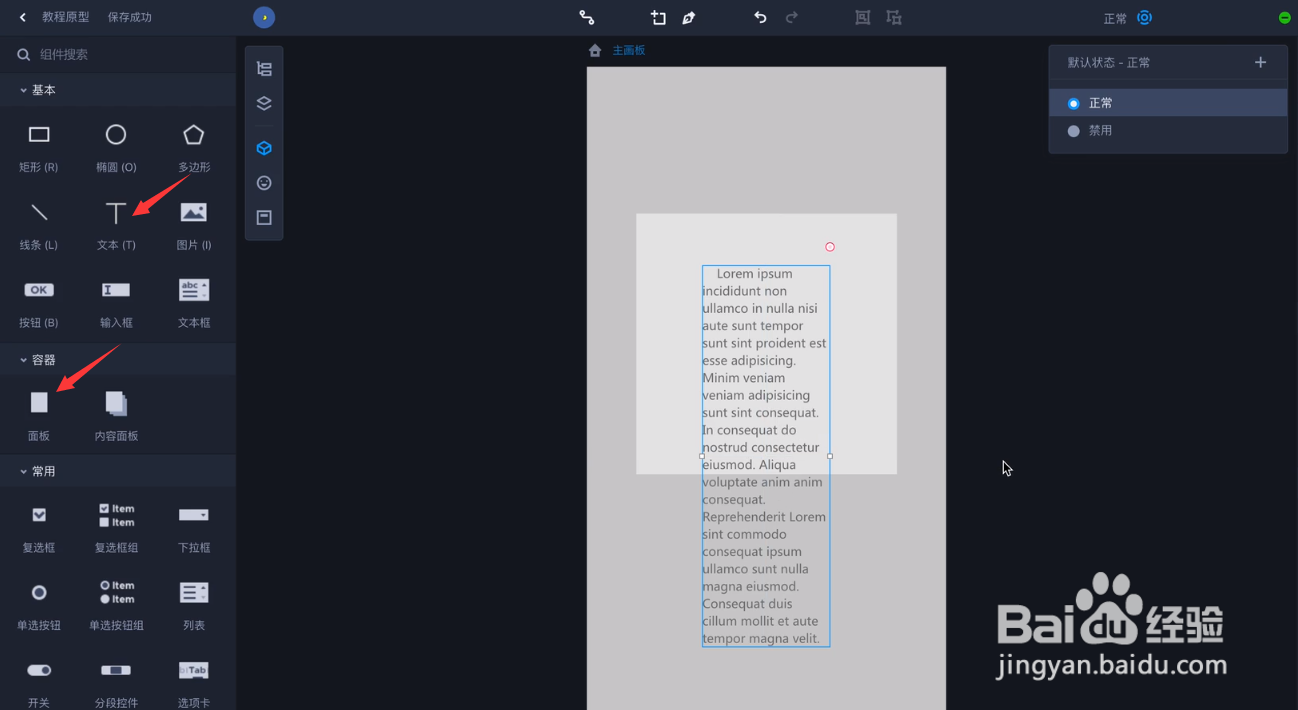1298x710 pixels.
Task: Select the Text (文本) component
Action: (x=116, y=223)
